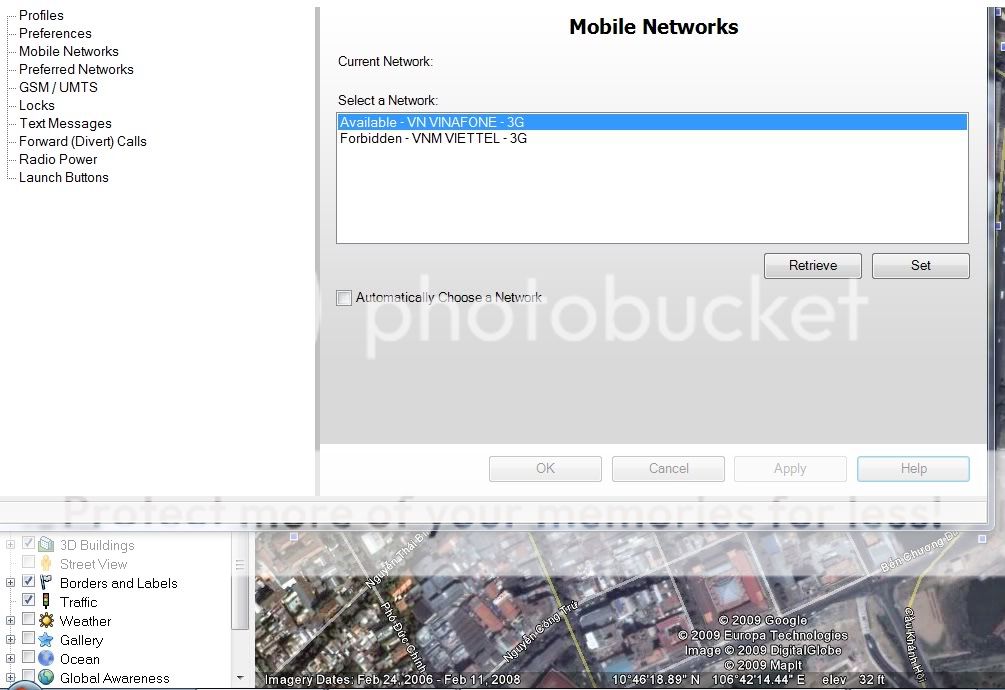Click the Street View pegman icon
This screenshot has width=1005, height=690.
pyautogui.click(x=46, y=564)
